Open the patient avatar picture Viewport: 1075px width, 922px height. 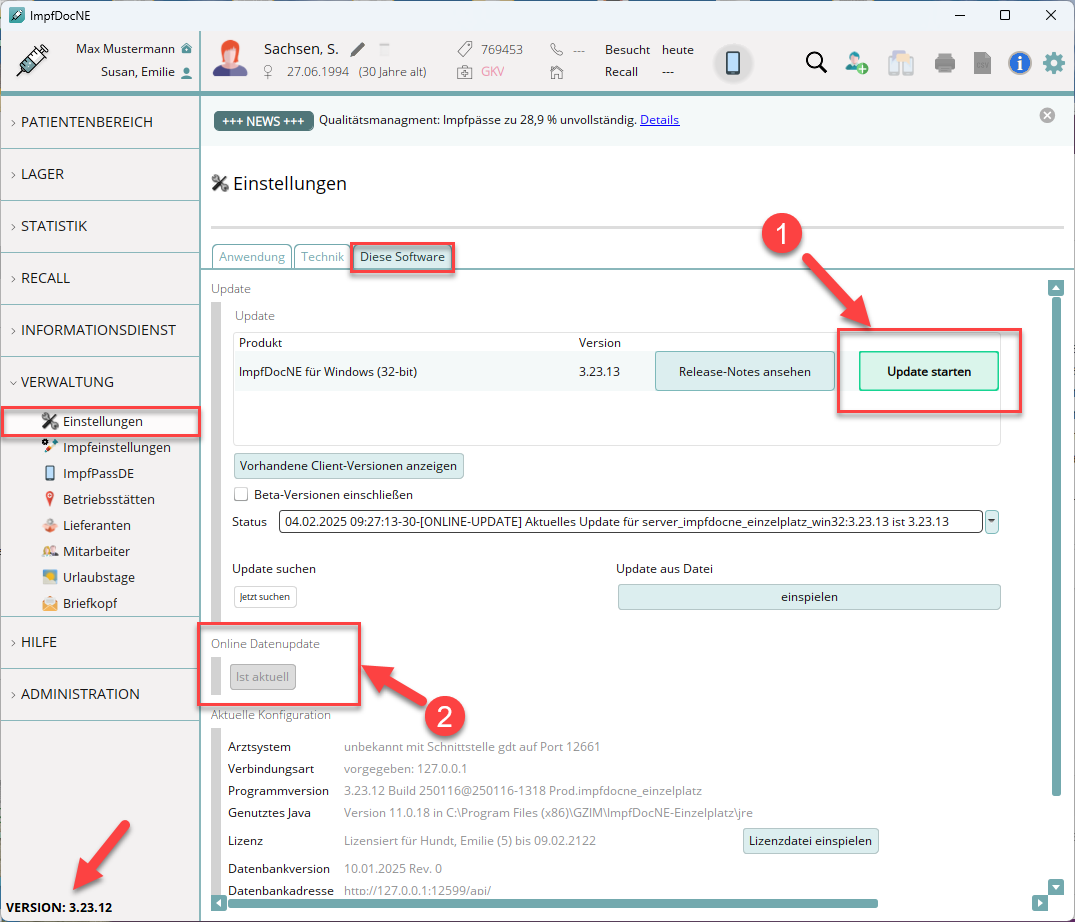click(230, 58)
